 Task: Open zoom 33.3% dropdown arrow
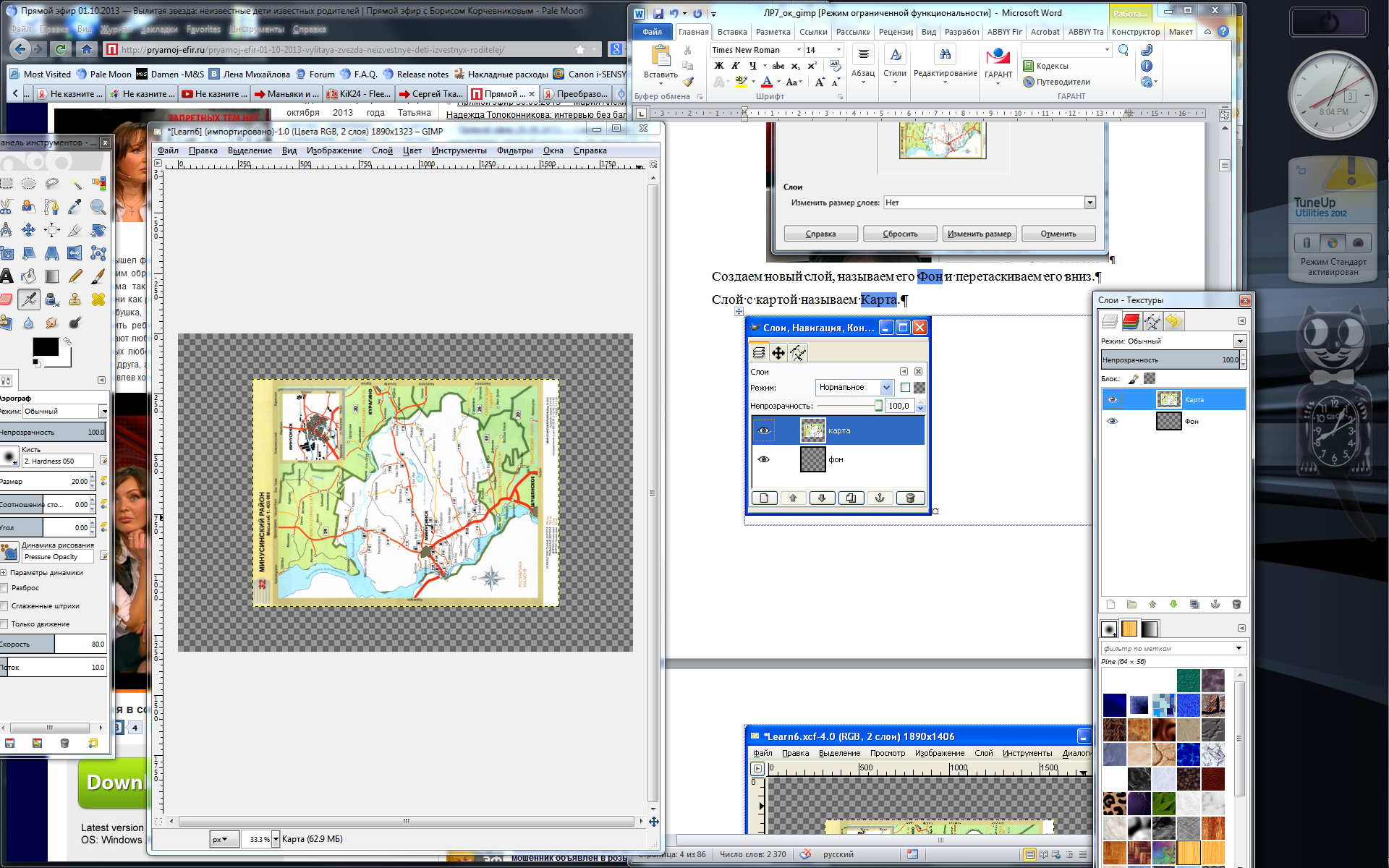(x=276, y=839)
